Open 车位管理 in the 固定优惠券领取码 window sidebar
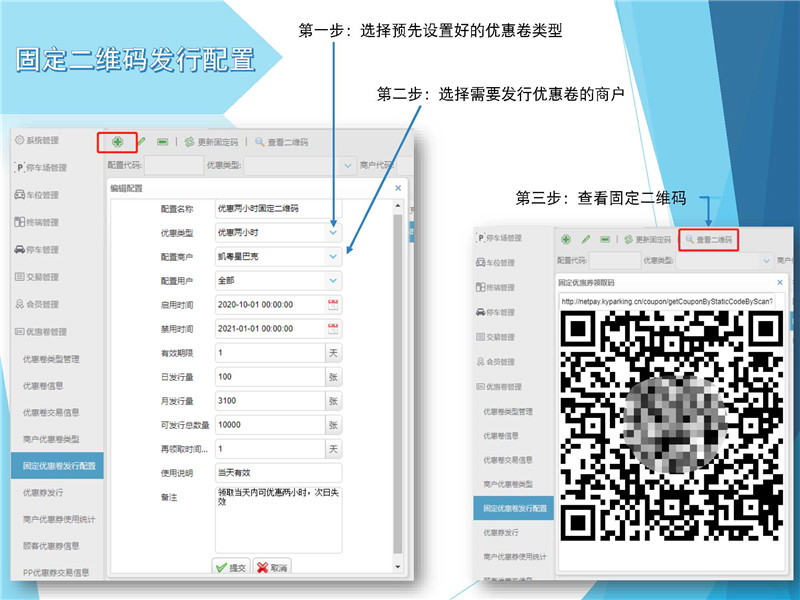800x600 pixels. (x=495, y=262)
